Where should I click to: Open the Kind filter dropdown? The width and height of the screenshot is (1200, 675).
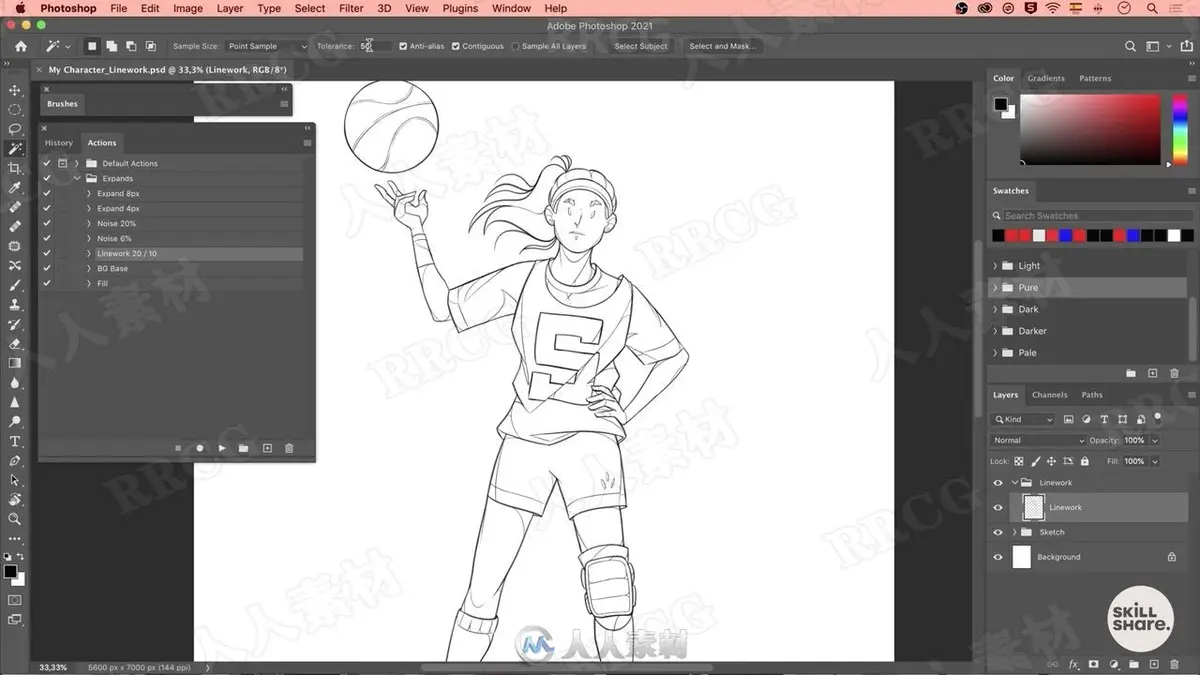click(x=1023, y=419)
